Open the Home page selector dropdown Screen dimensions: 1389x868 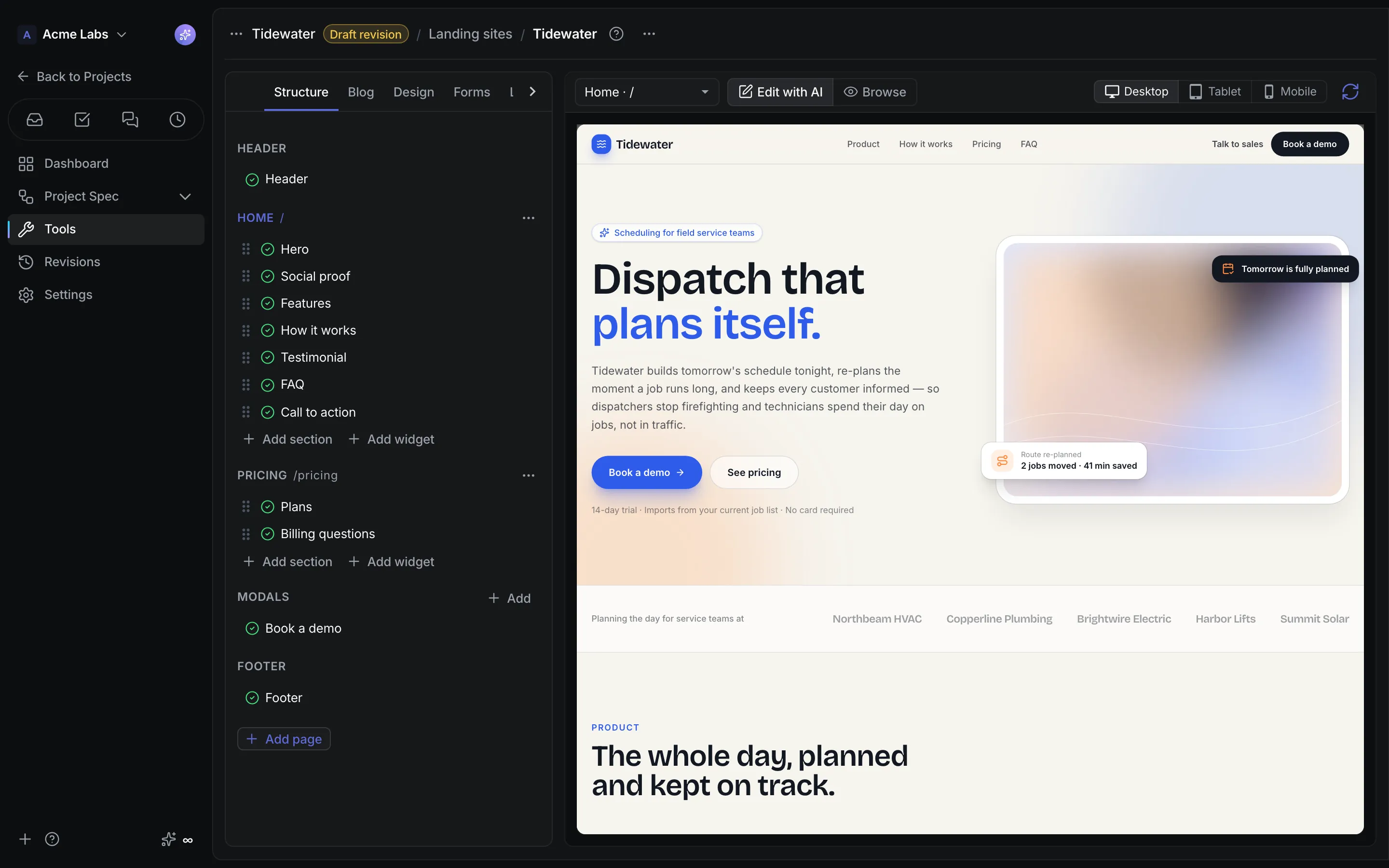(x=647, y=92)
